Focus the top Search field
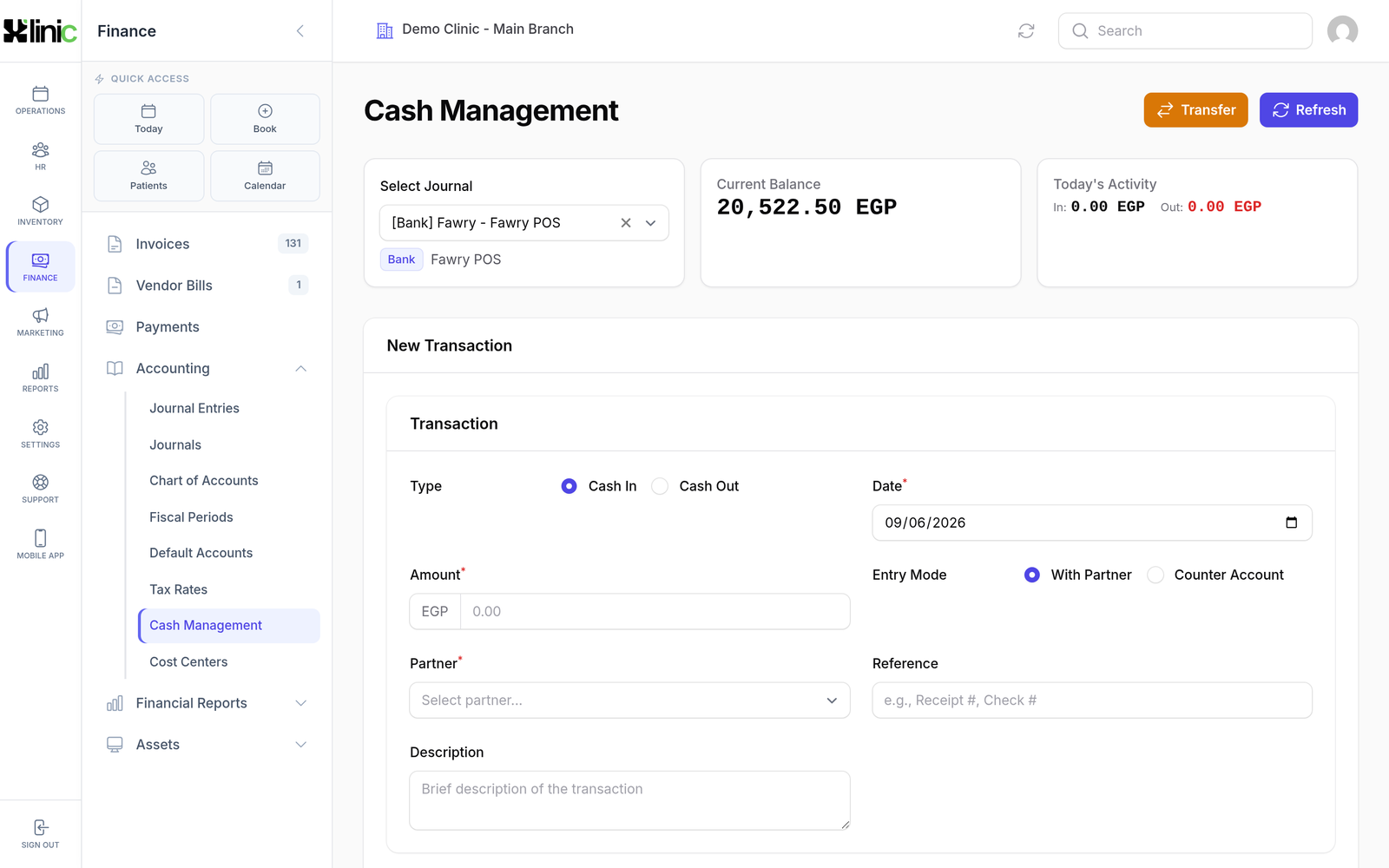The width and height of the screenshot is (1389, 868). 1185,31
